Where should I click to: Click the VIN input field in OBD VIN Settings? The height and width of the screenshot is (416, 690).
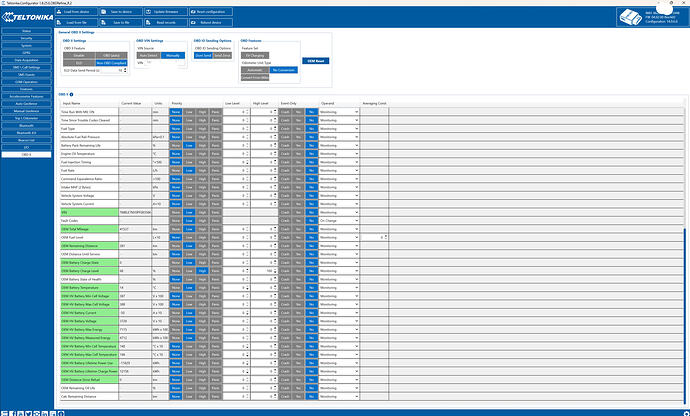[165, 63]
